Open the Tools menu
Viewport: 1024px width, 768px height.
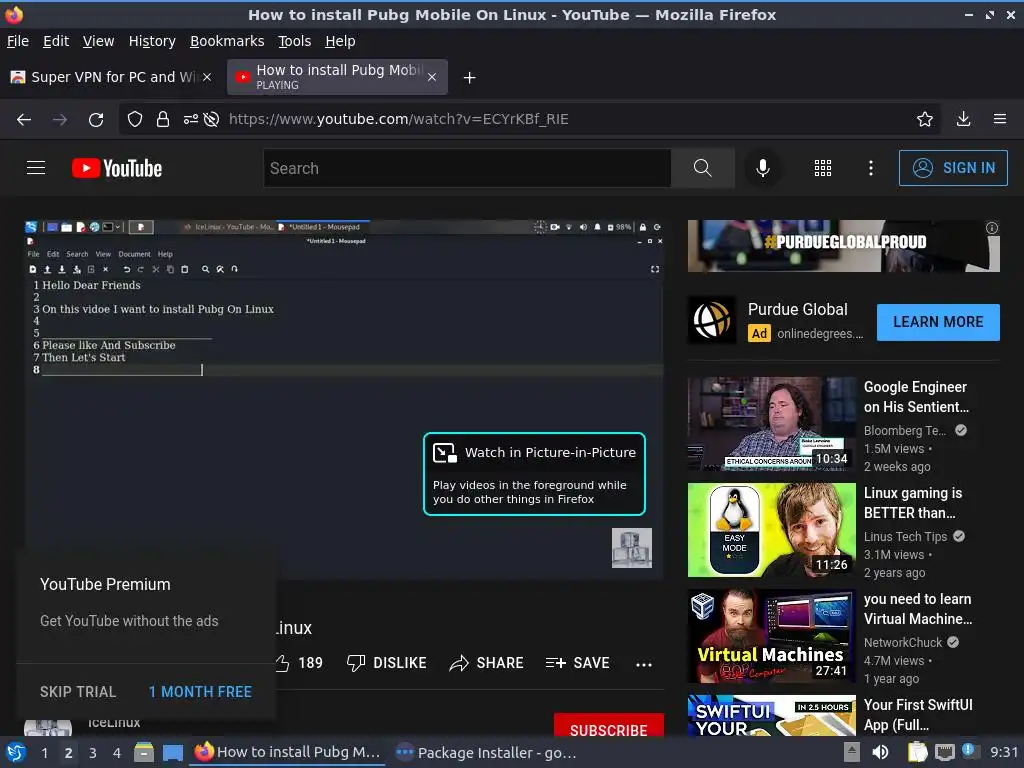tap(295, 41)
